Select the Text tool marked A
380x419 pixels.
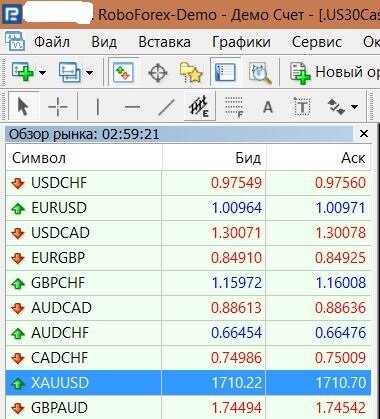268,107
